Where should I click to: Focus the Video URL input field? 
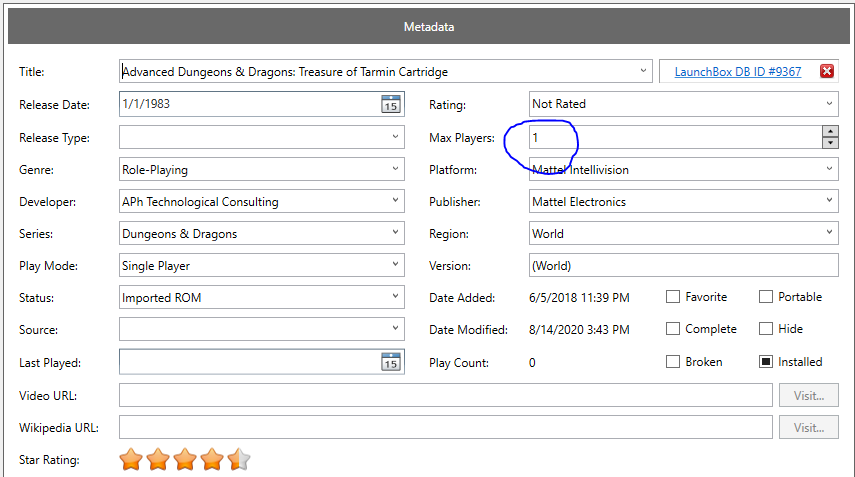coord(445,395)
